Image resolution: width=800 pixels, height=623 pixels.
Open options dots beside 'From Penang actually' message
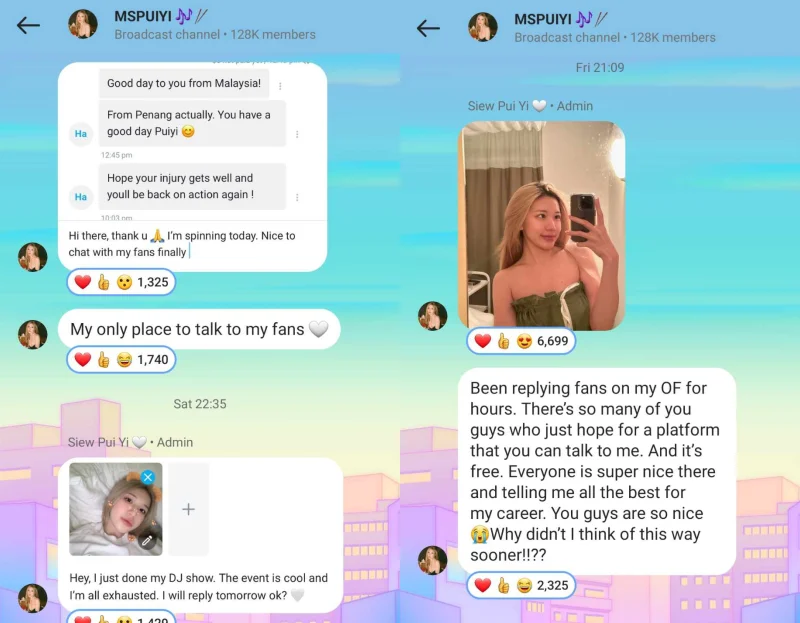pos(297,134)
